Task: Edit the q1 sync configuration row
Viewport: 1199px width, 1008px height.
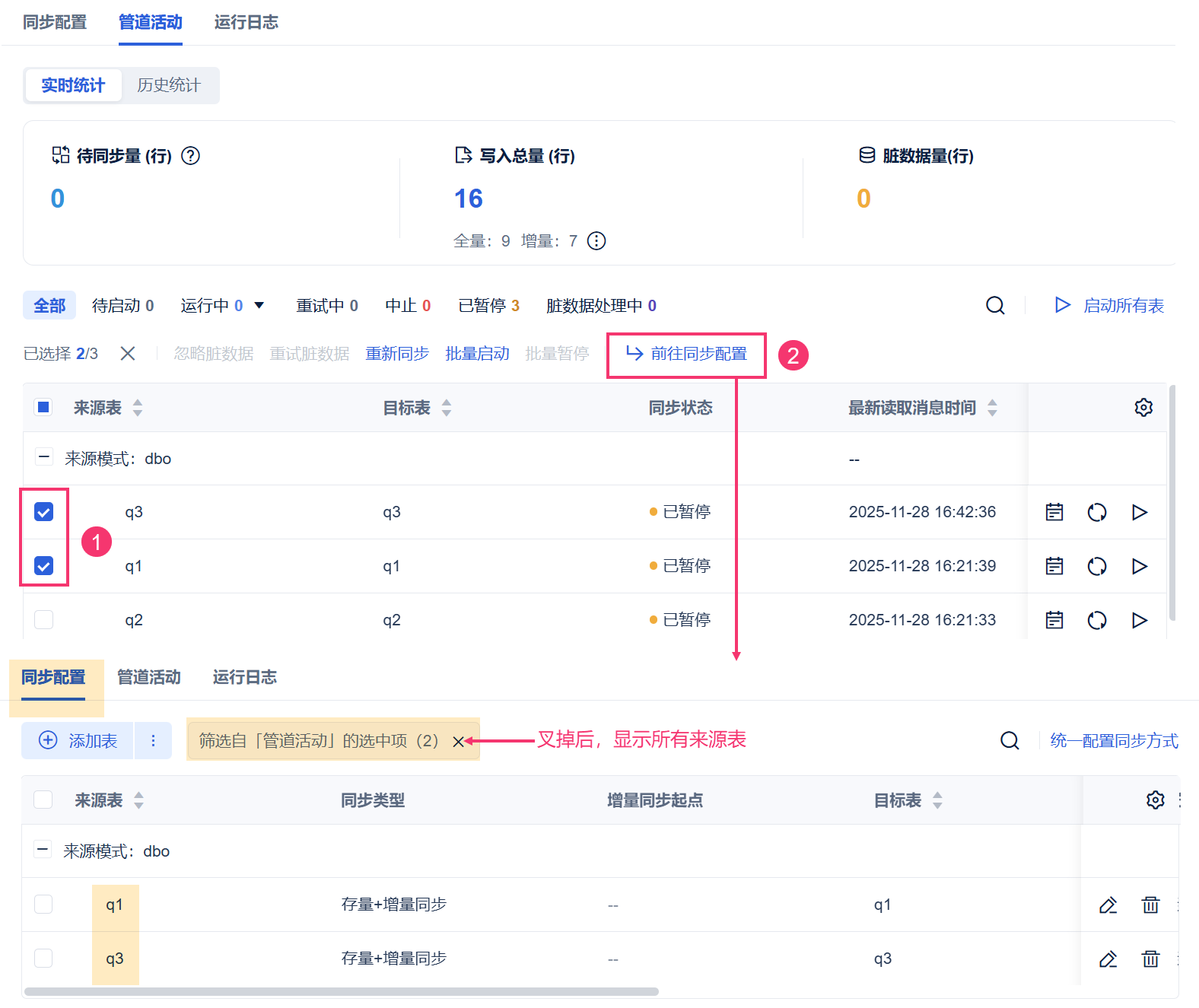Action: 1108,905
